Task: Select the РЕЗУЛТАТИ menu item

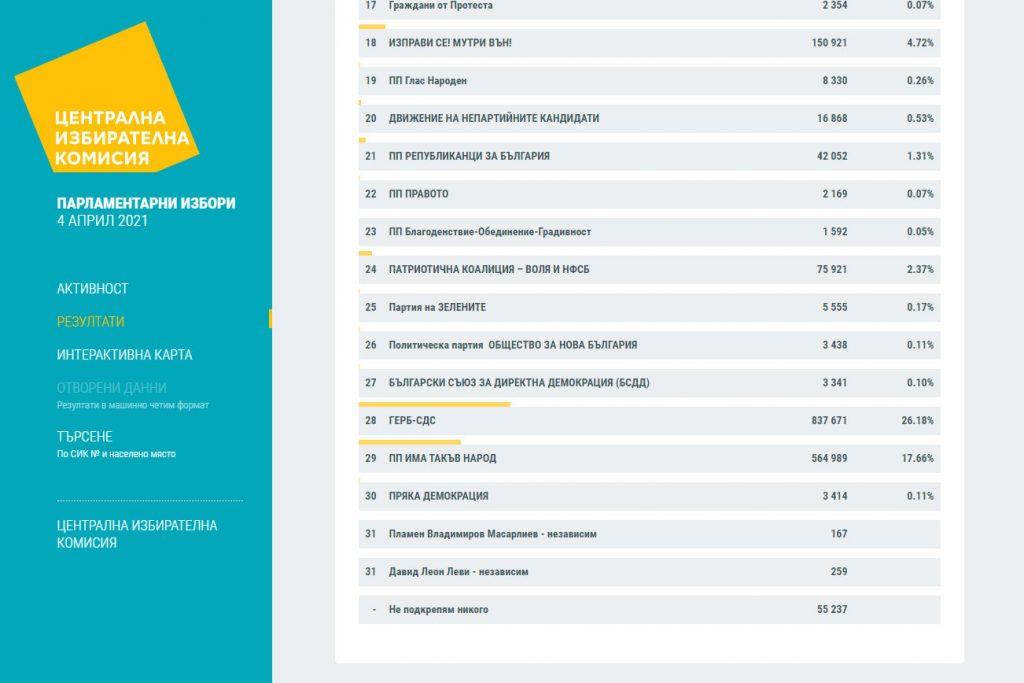Action: 91,321
